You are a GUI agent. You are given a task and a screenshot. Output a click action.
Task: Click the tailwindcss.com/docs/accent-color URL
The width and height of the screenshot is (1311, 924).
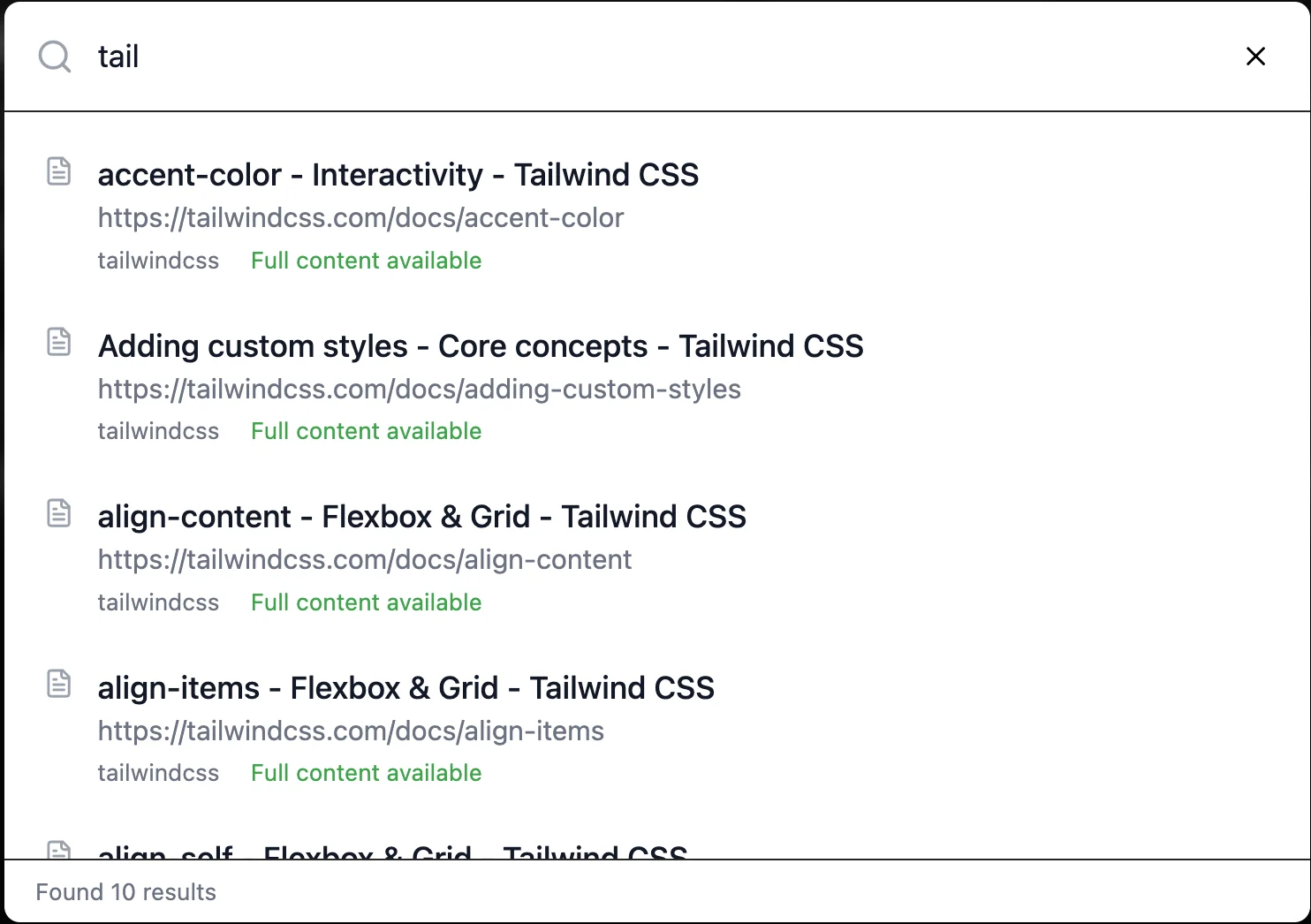click(x=360, y=218)
